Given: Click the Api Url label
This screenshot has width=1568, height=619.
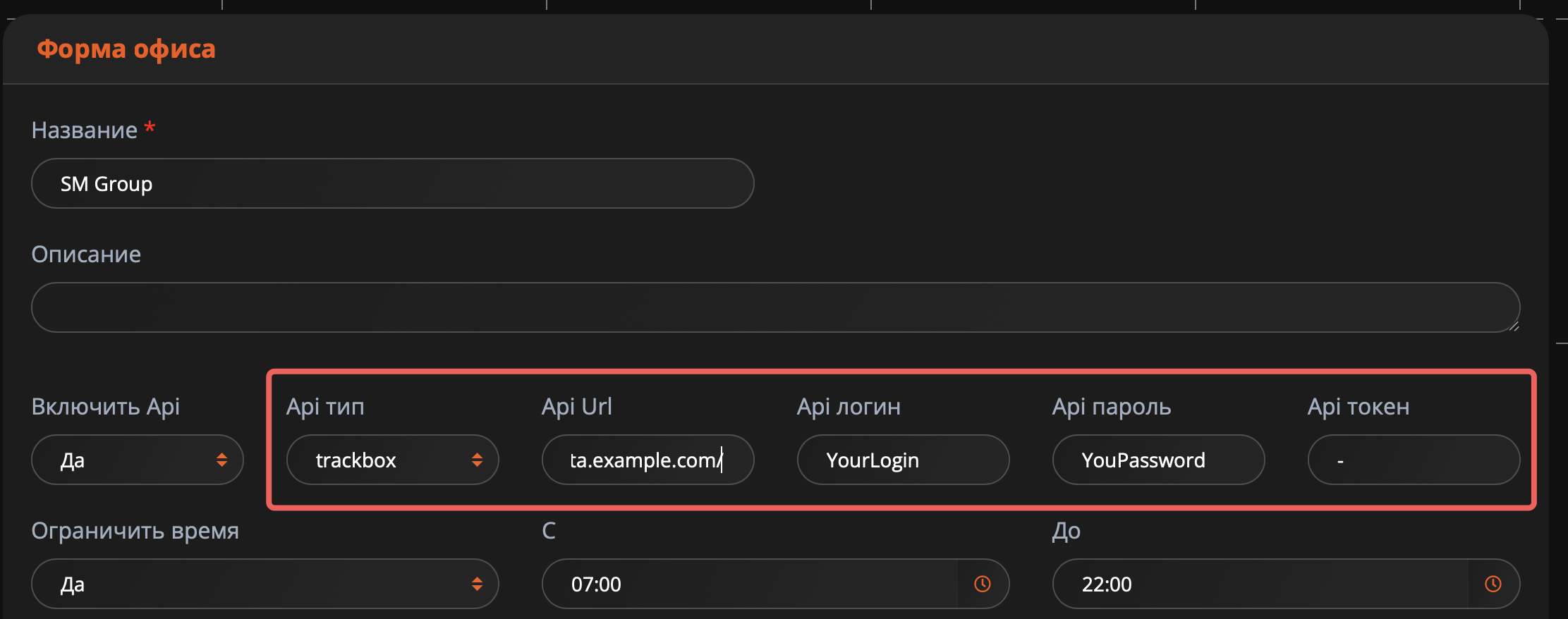Looking at the screenshot, I should [577, 407].
